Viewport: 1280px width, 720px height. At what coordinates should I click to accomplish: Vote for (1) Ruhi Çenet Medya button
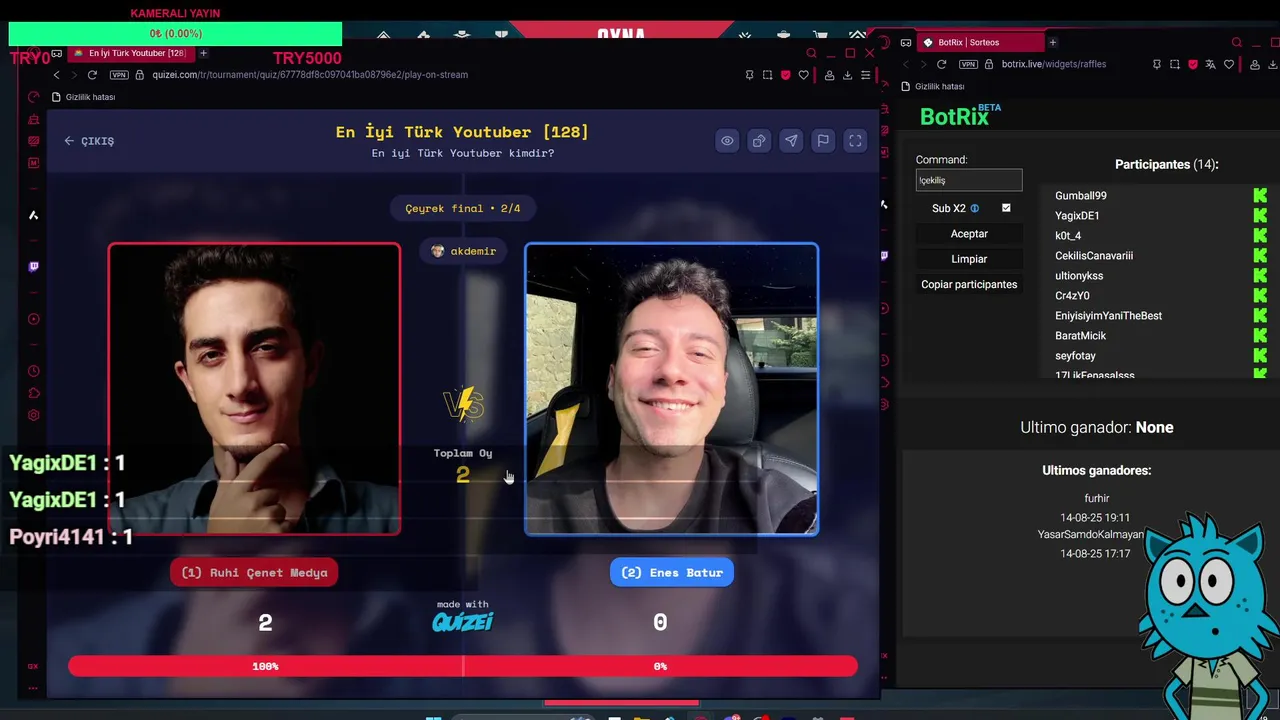(x=254, y=573)
